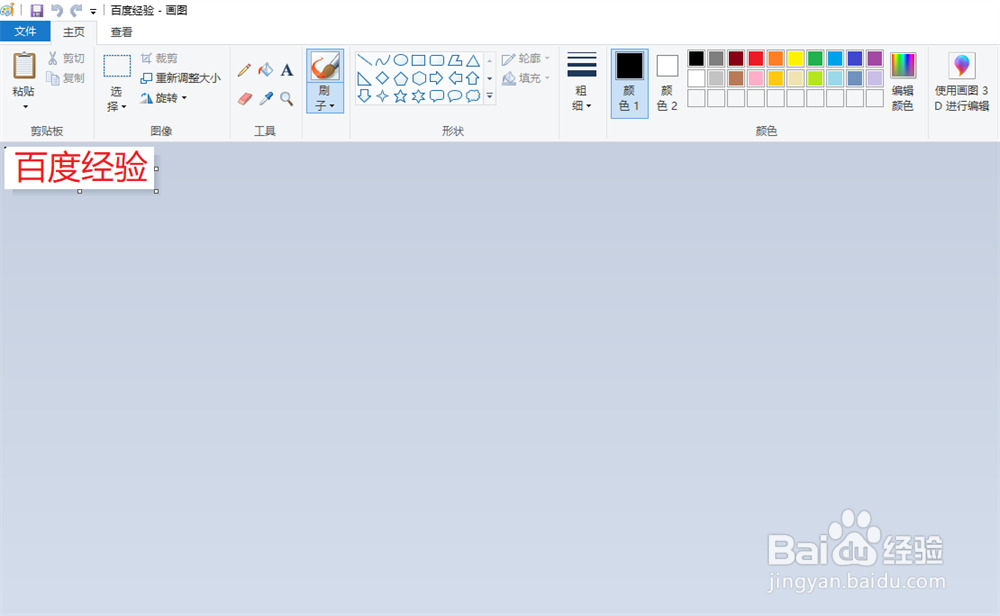The height and width of the screenshot is (616, 1000).
Task: Activate Color 1 (颜色 1) selector
Action: [x=629, y=84]
